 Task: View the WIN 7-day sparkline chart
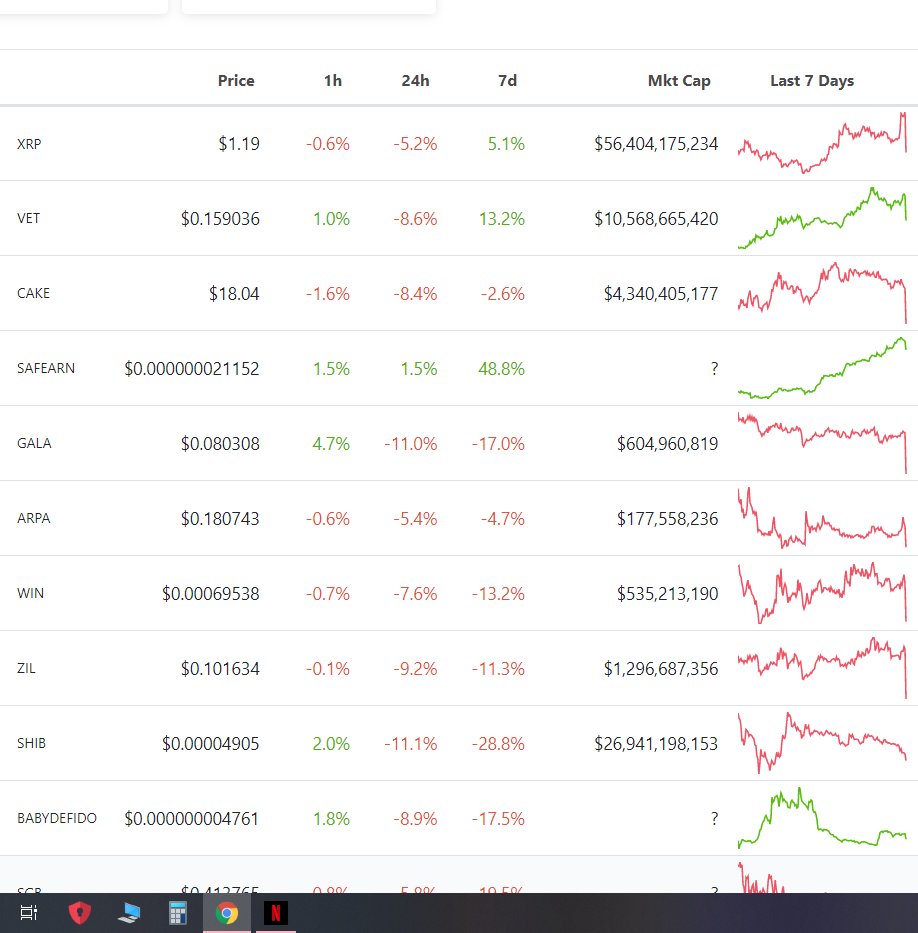[822, 593]
